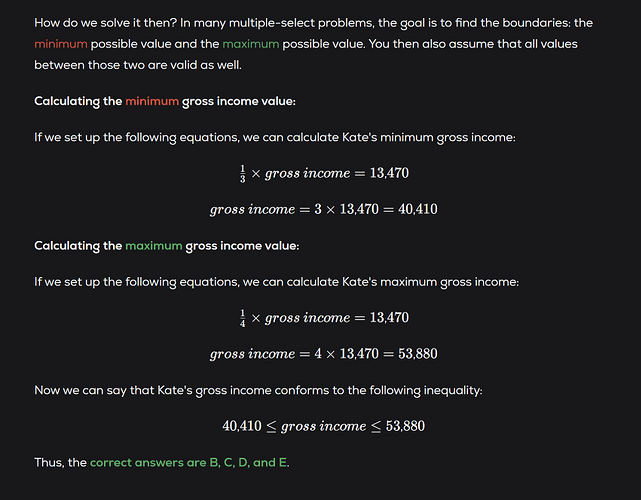Viewport: 641px width, 500px height.
Task: Click the text about Kate's minimum gross income
Action: pyautogui.click(x=275, y=137)
